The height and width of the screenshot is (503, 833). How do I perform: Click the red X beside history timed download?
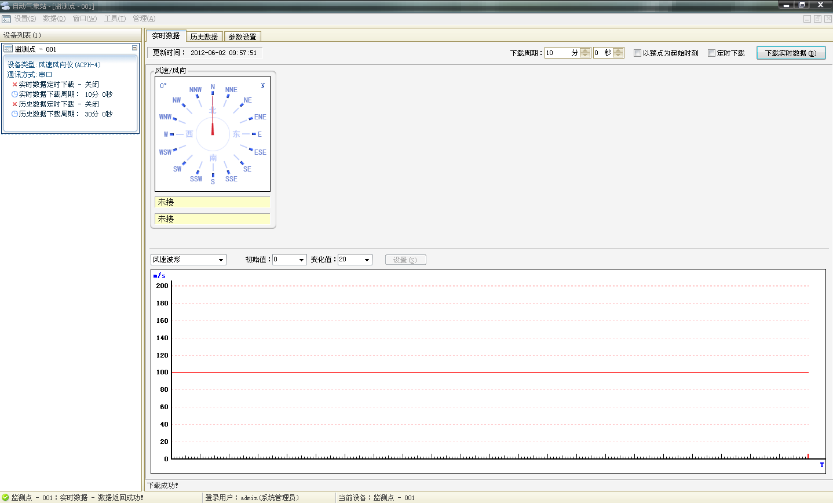point(15,104)
